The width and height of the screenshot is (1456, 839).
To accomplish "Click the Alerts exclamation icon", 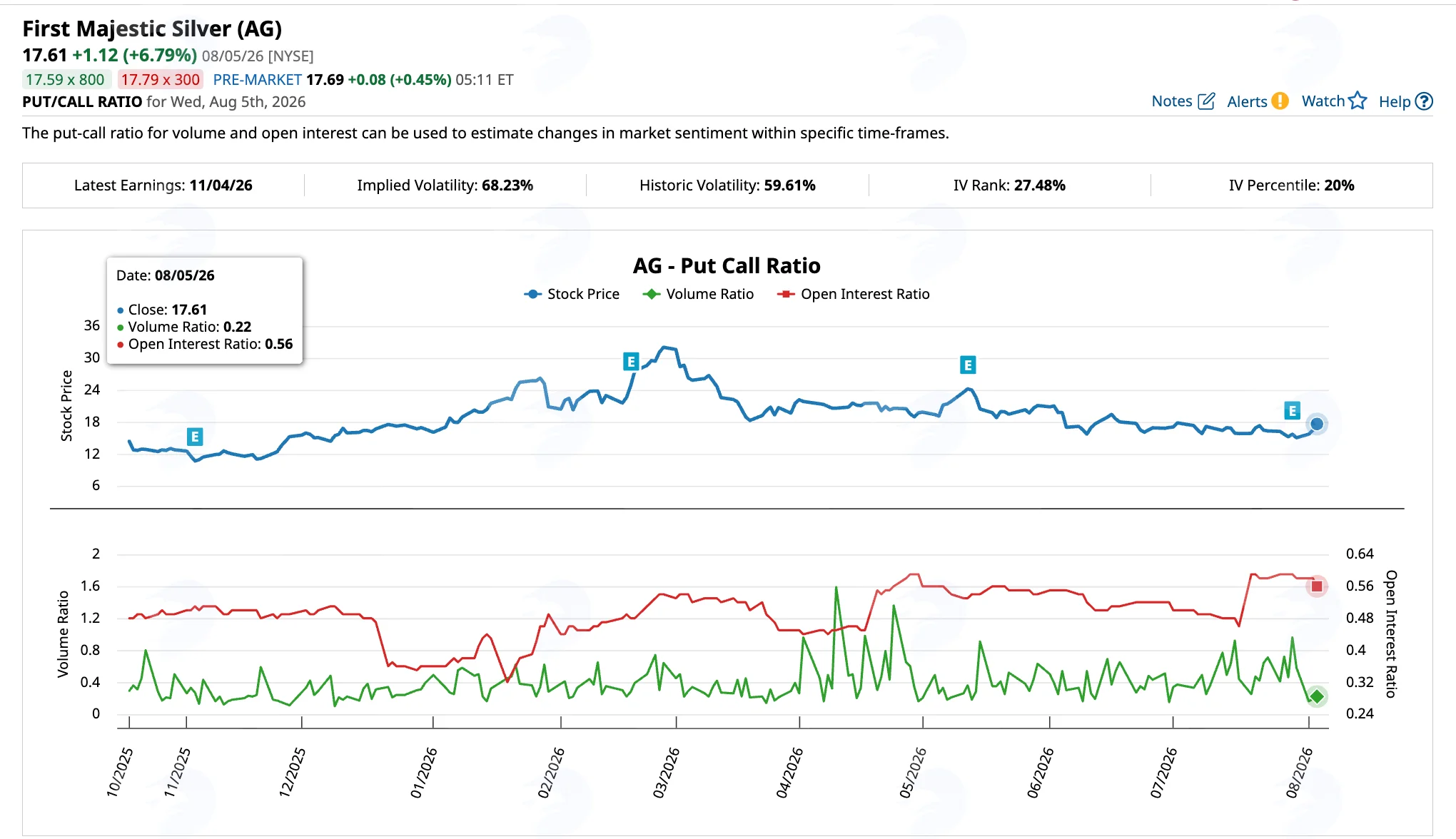I will (x=1280, y=101).
